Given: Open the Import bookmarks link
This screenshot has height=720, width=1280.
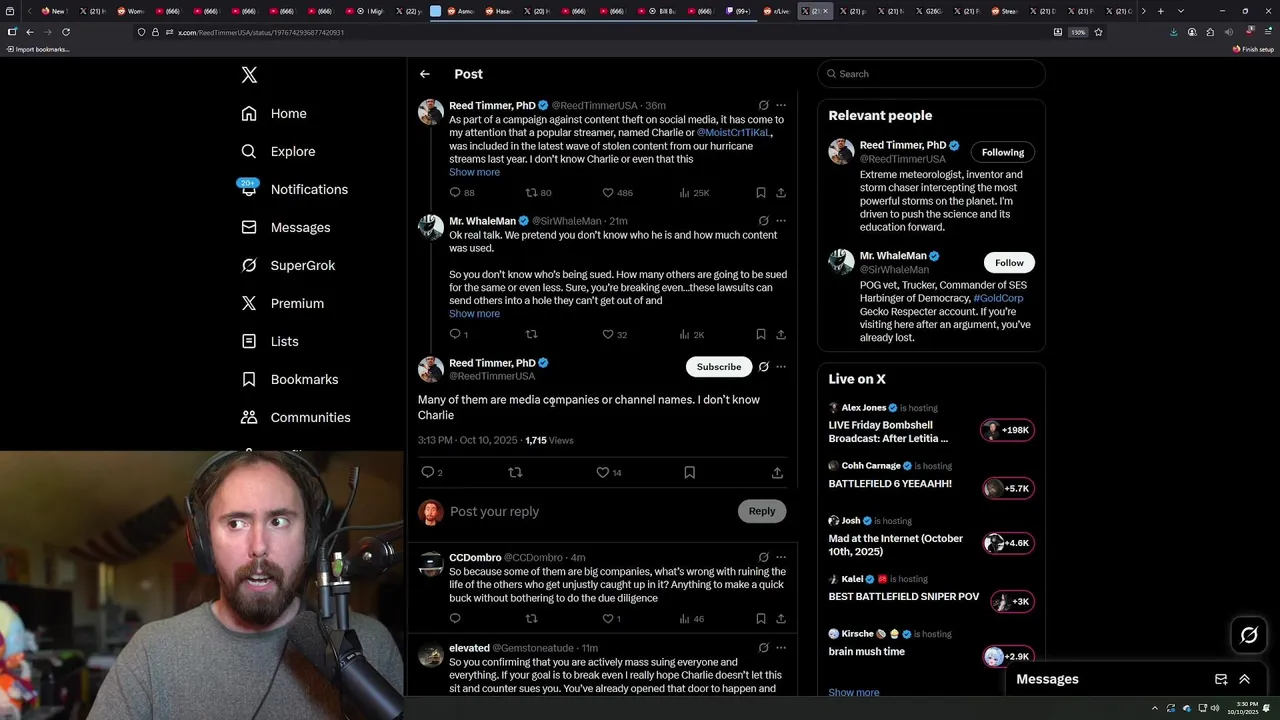Looking at the screenshot, I should click(x=38, y=49).
